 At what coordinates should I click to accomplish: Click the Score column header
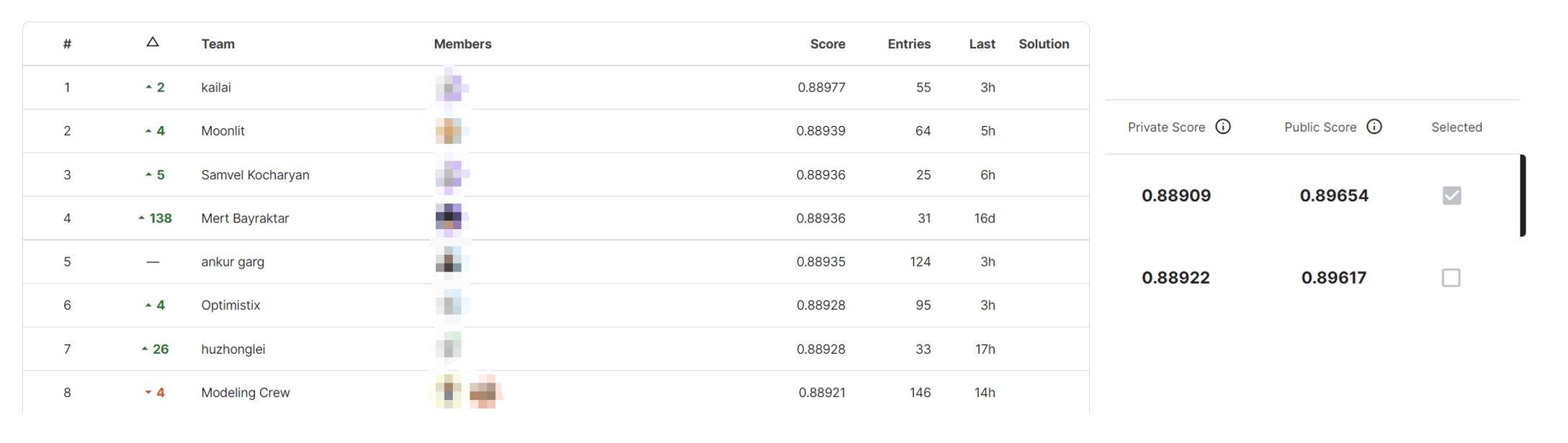(x=827, y=44)
